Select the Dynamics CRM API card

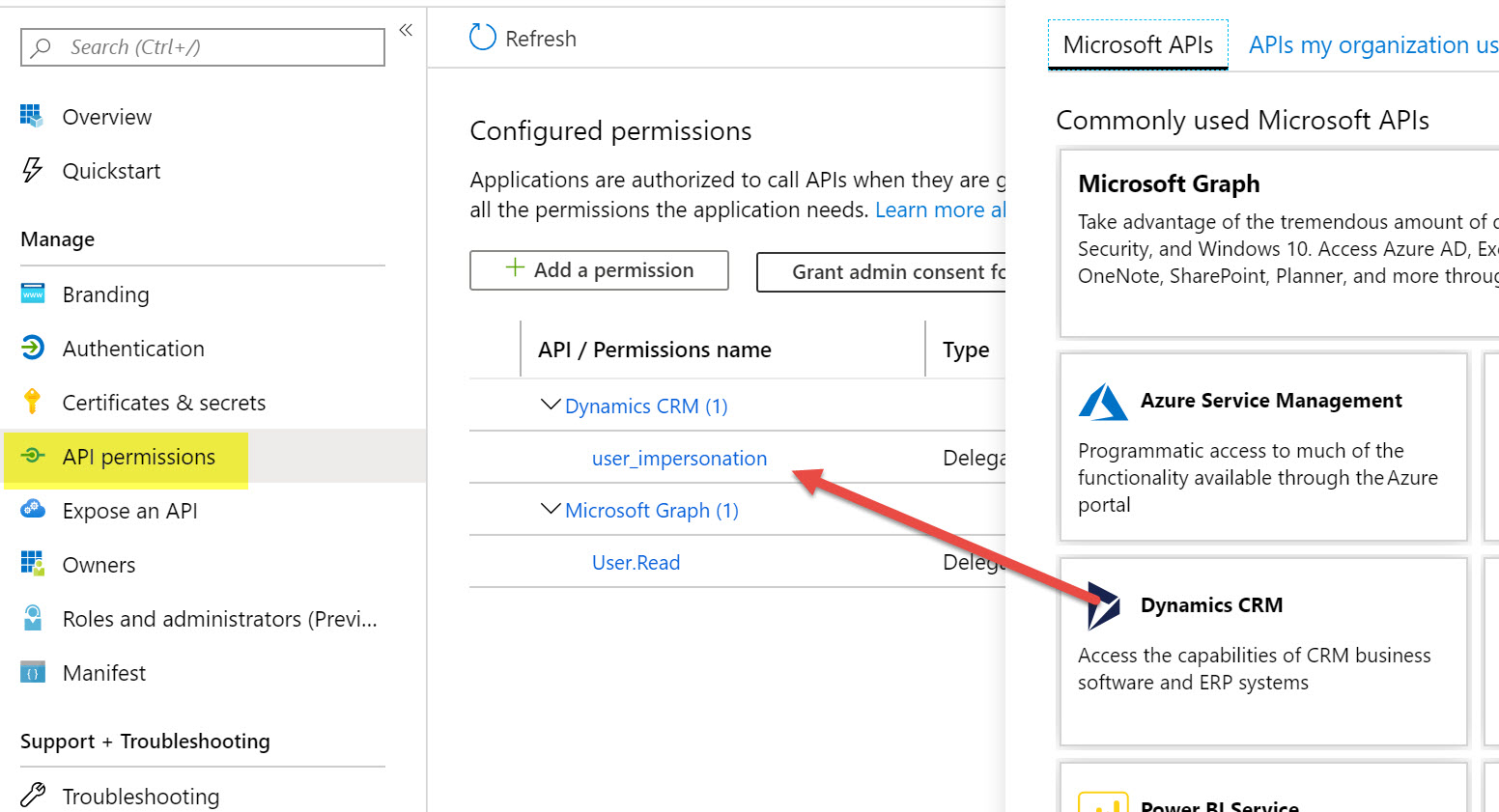click(x=1263, y=651)
